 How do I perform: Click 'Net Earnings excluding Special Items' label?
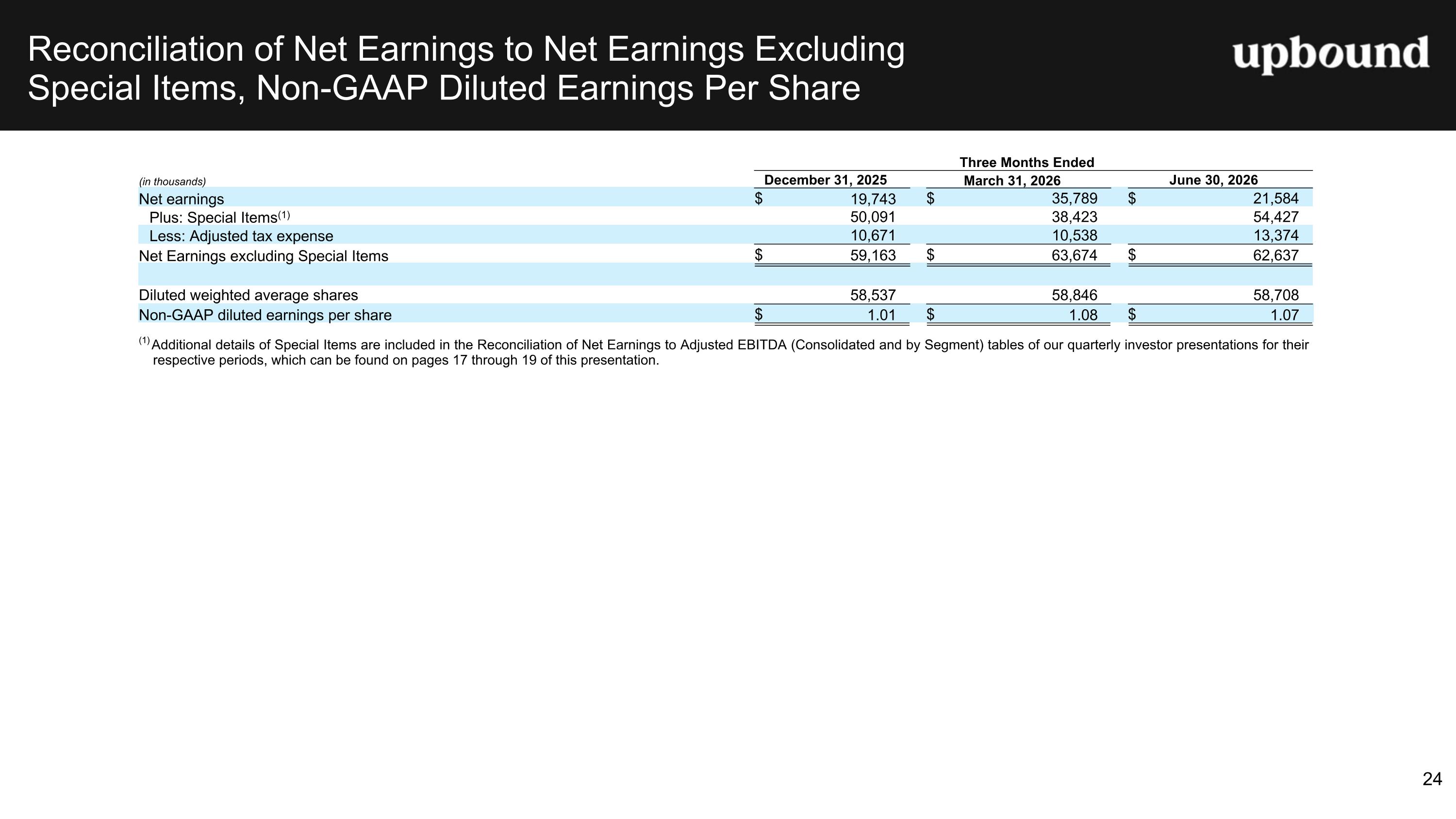264,256
